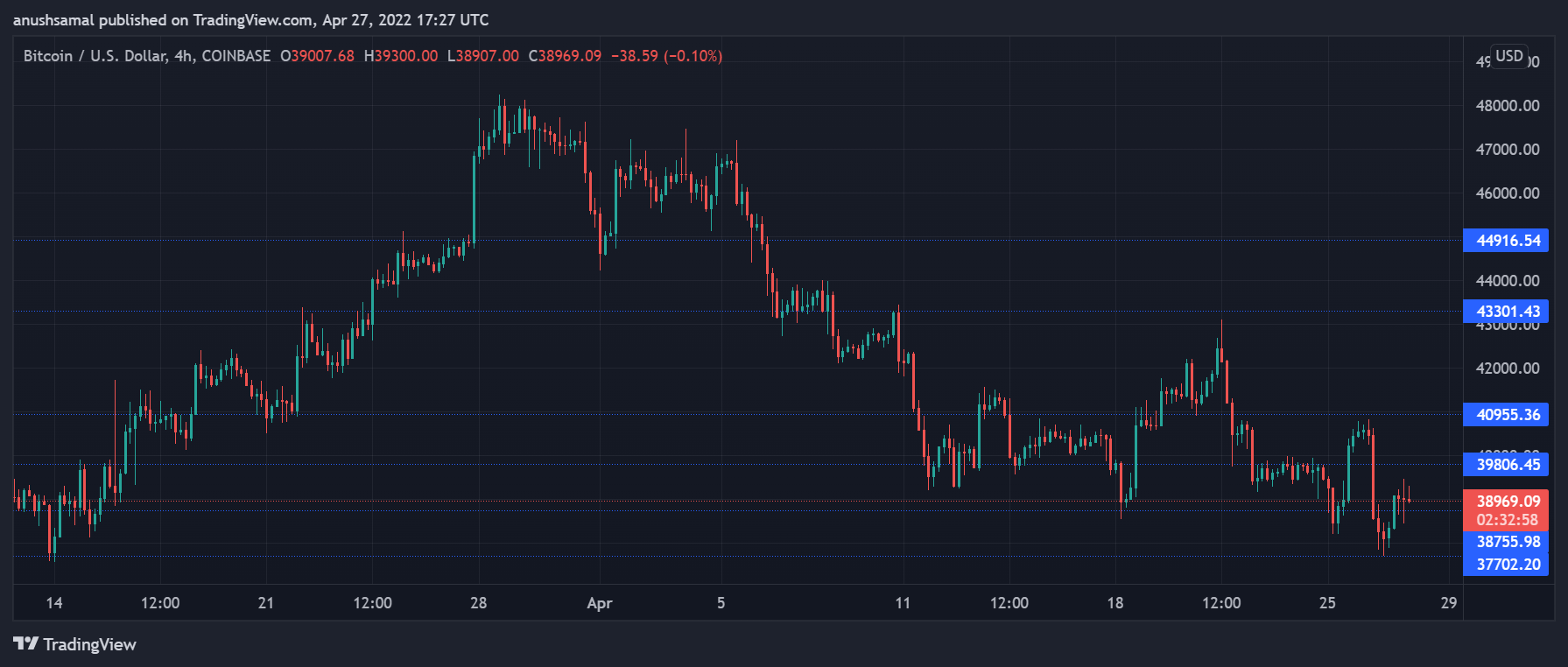Select the 39806.45 price level label
The width and height of the screenshot is (1568, 667).
tap(1506, 464)
